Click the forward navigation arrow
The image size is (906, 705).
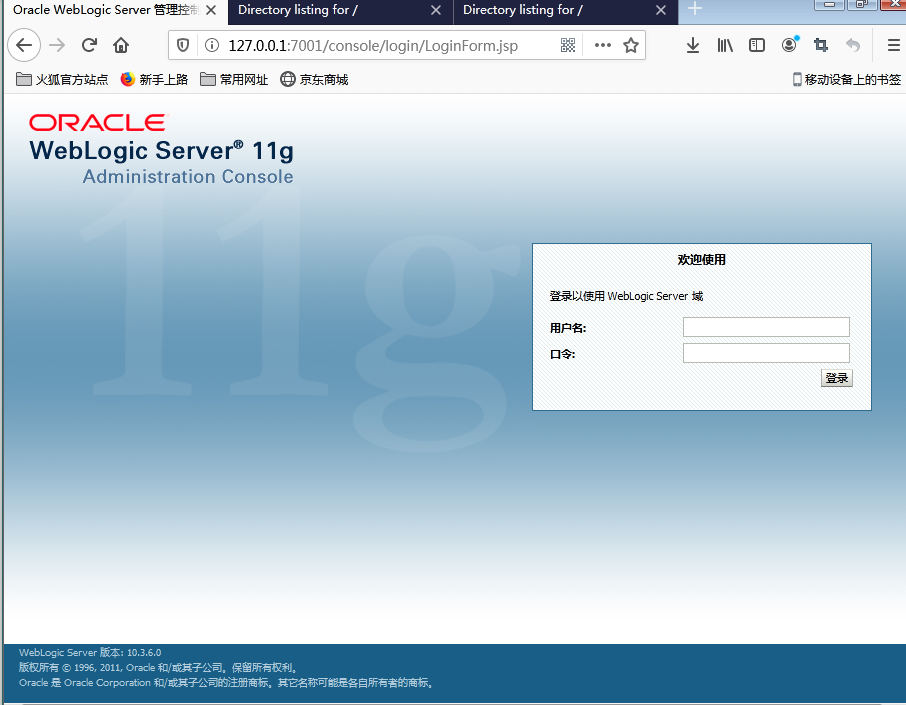[x=57, y=45]
